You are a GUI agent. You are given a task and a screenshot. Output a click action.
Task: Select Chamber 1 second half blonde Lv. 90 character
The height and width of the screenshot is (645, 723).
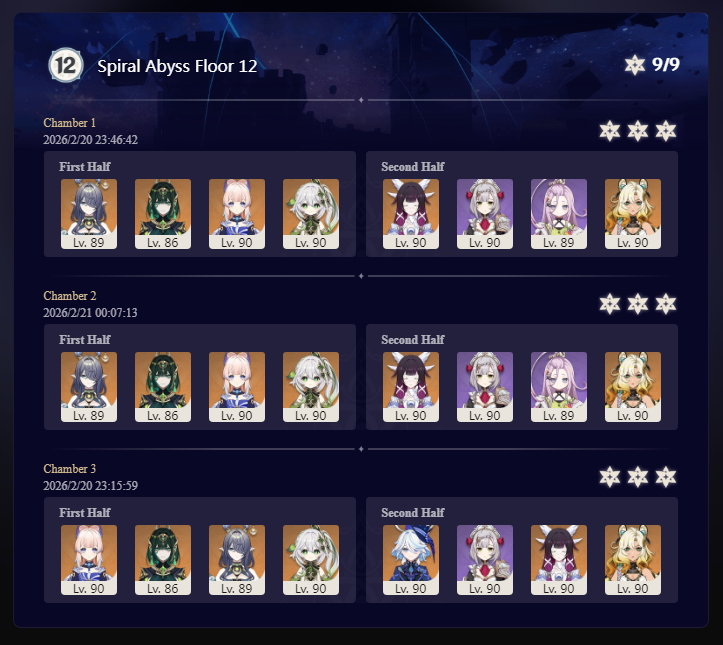point(633,214)
